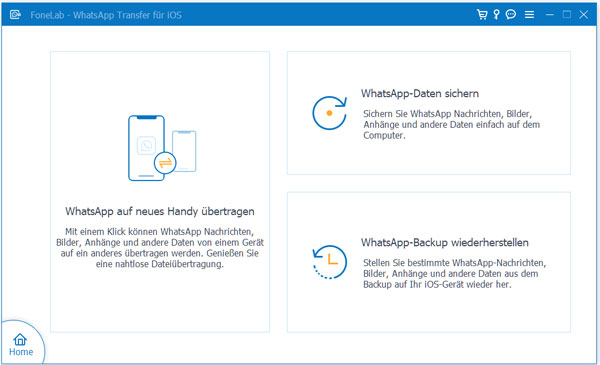
Task: Click the orange swap arrows badge
Action: pos(165,163)
